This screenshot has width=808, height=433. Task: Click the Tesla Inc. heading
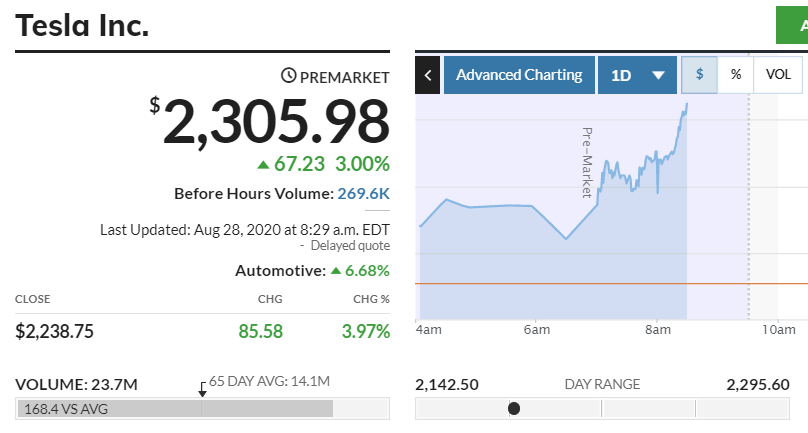pos(83,26)
